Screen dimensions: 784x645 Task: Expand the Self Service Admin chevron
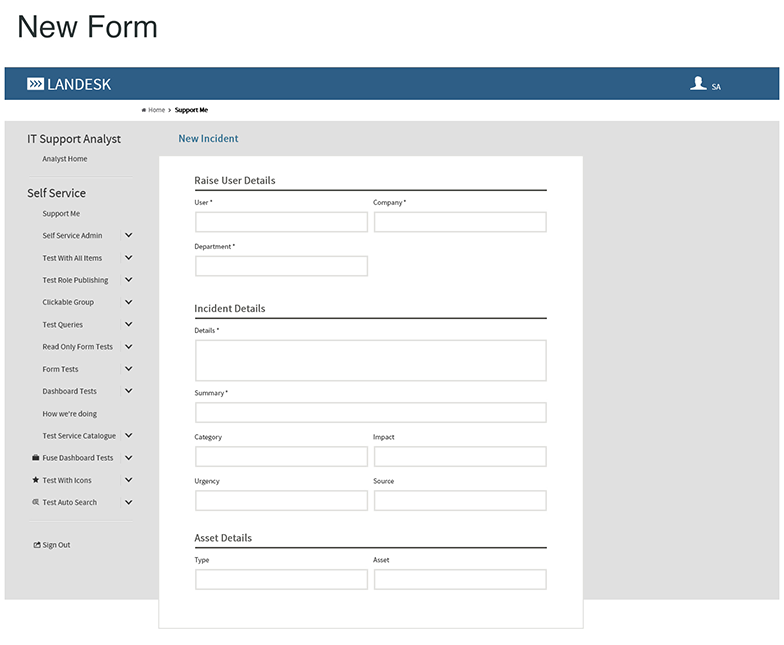[128, 236]
